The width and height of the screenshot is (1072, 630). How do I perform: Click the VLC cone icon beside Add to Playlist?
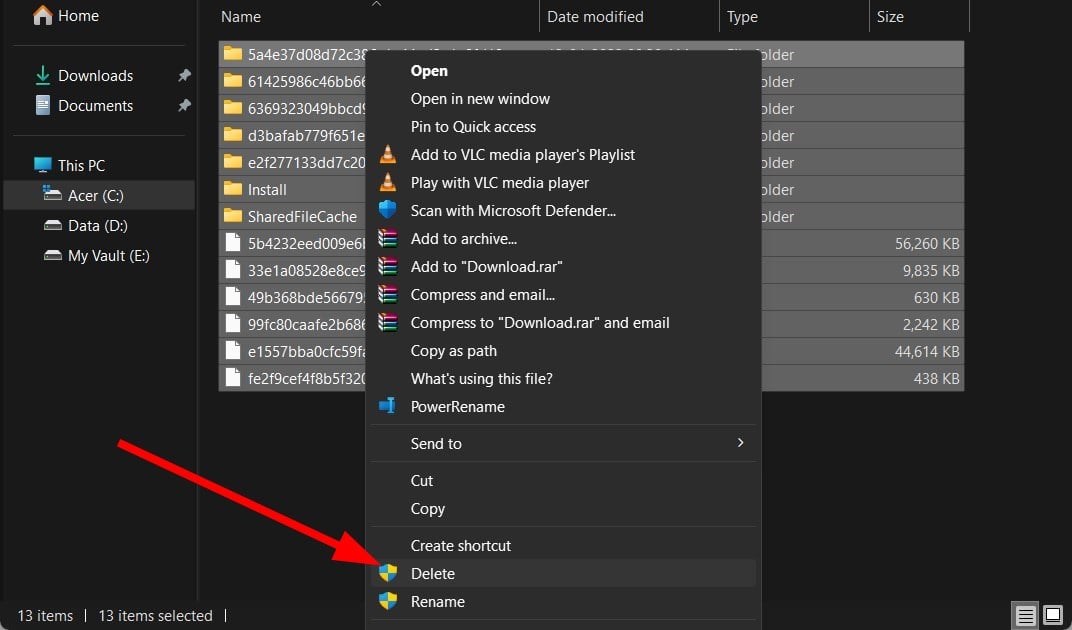tap(388, 155)
